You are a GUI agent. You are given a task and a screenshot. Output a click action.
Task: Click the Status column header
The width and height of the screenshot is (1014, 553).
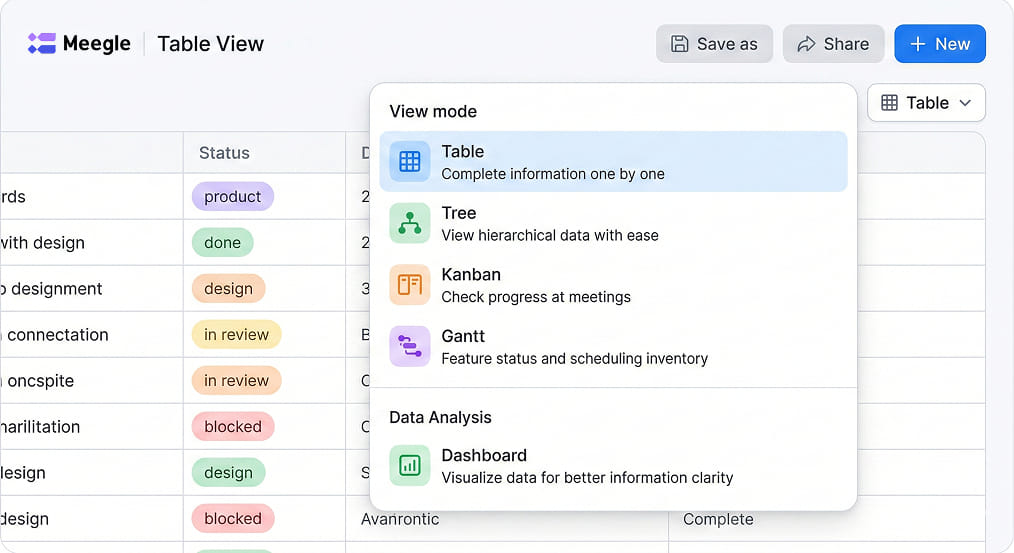point(224,153)
